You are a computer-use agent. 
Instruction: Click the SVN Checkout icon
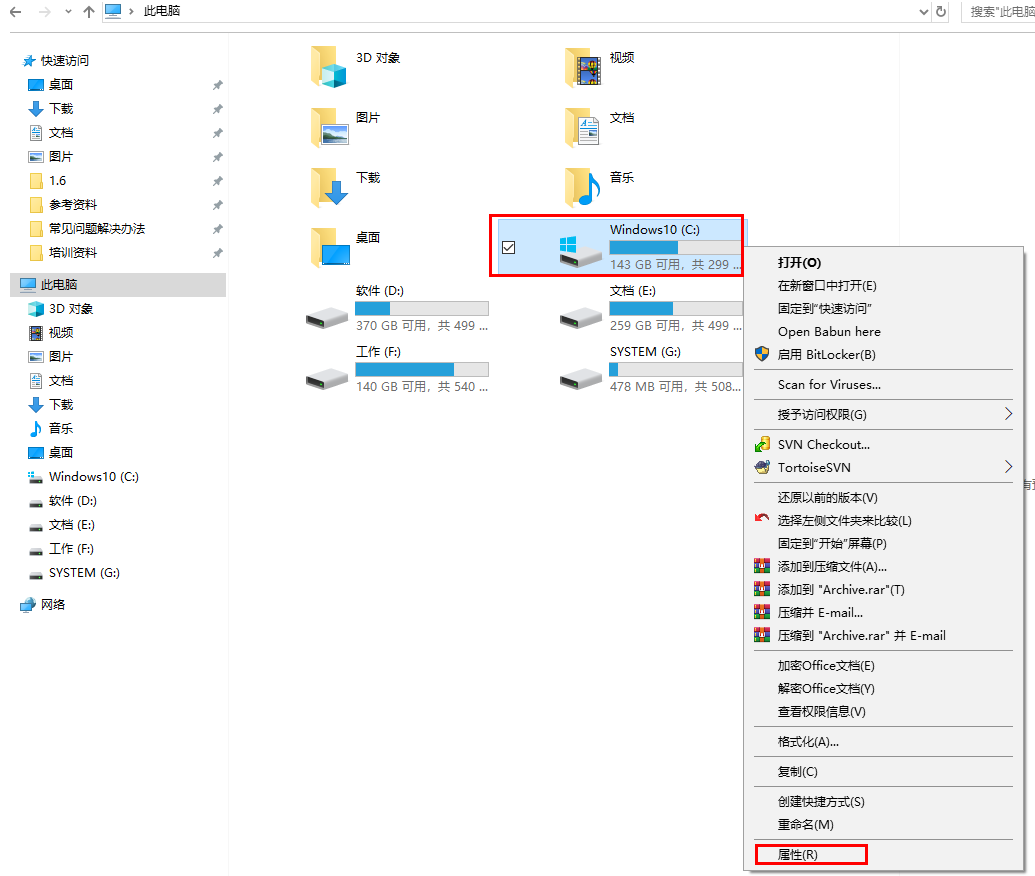[762, 444]
